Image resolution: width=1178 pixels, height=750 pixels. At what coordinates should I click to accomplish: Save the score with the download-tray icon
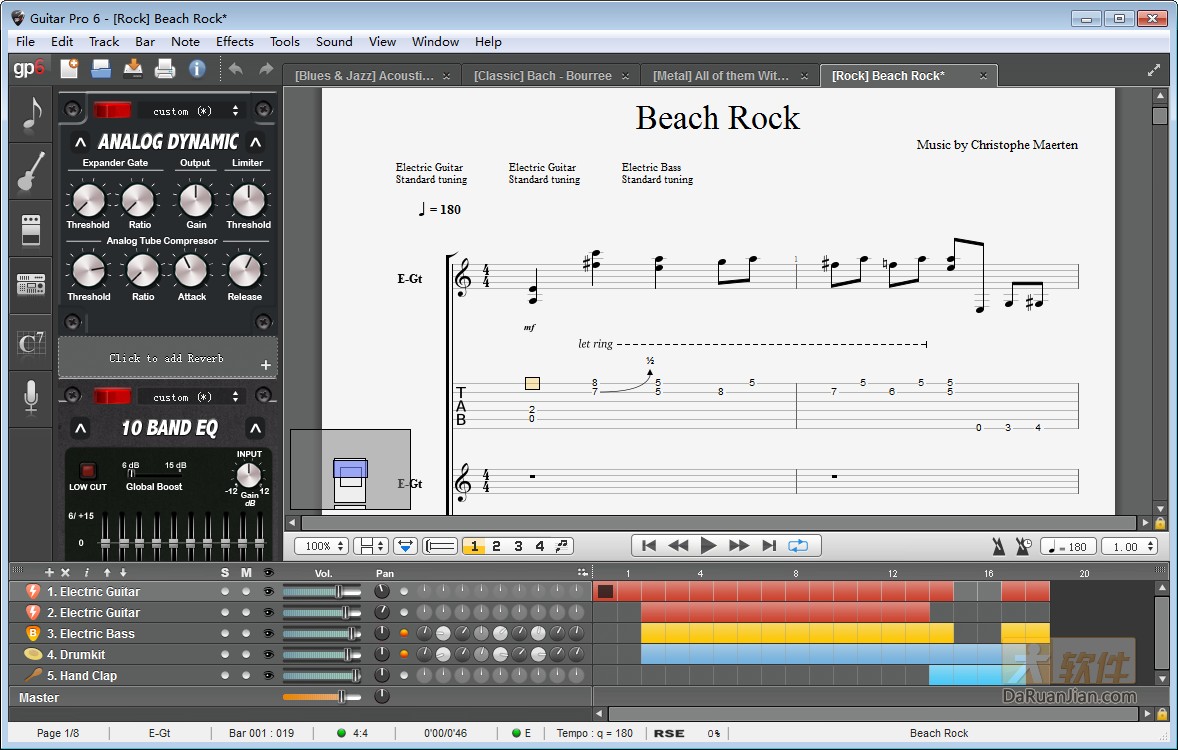tap(133, 68)
